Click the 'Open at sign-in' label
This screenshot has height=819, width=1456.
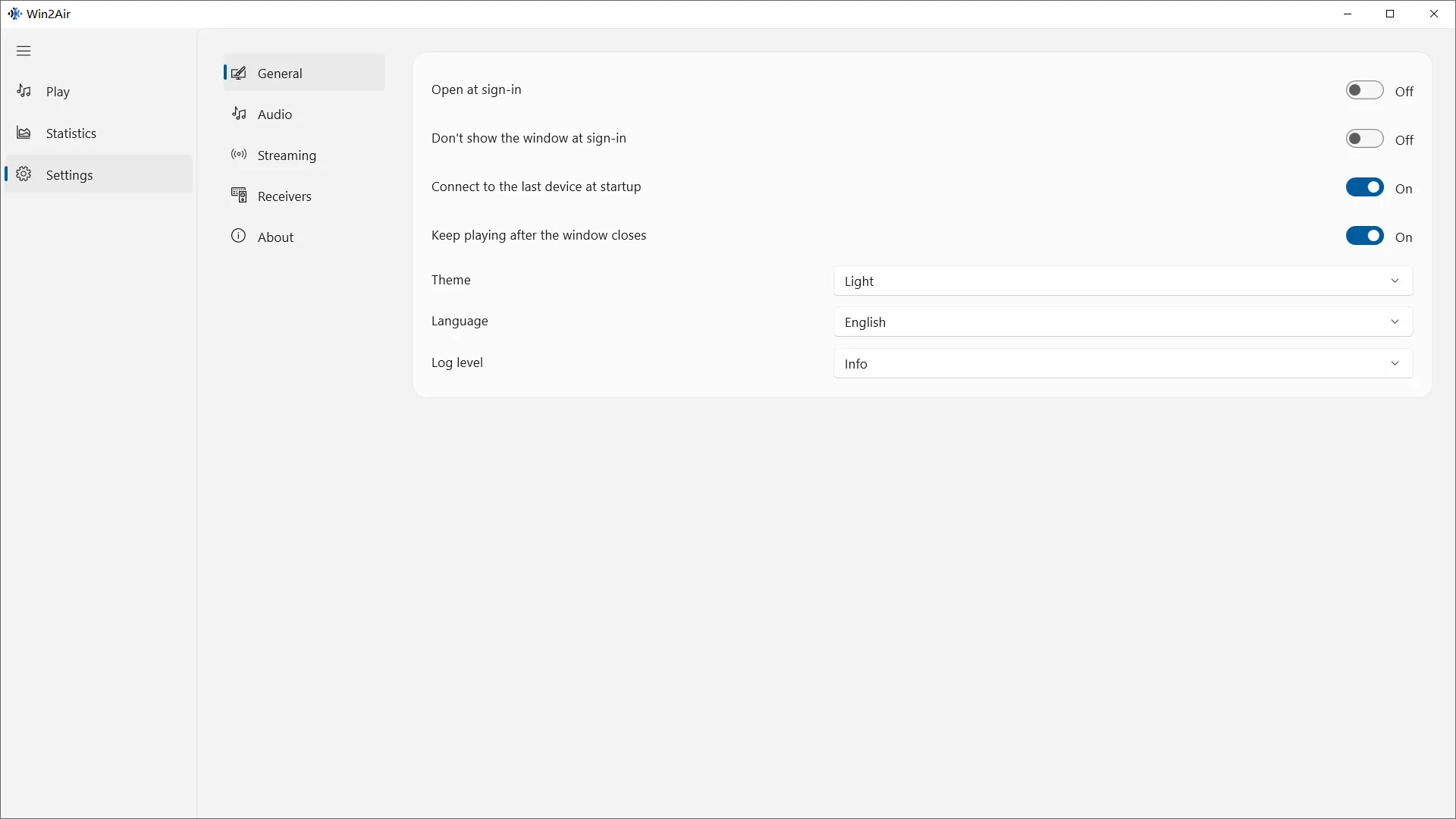476,89
